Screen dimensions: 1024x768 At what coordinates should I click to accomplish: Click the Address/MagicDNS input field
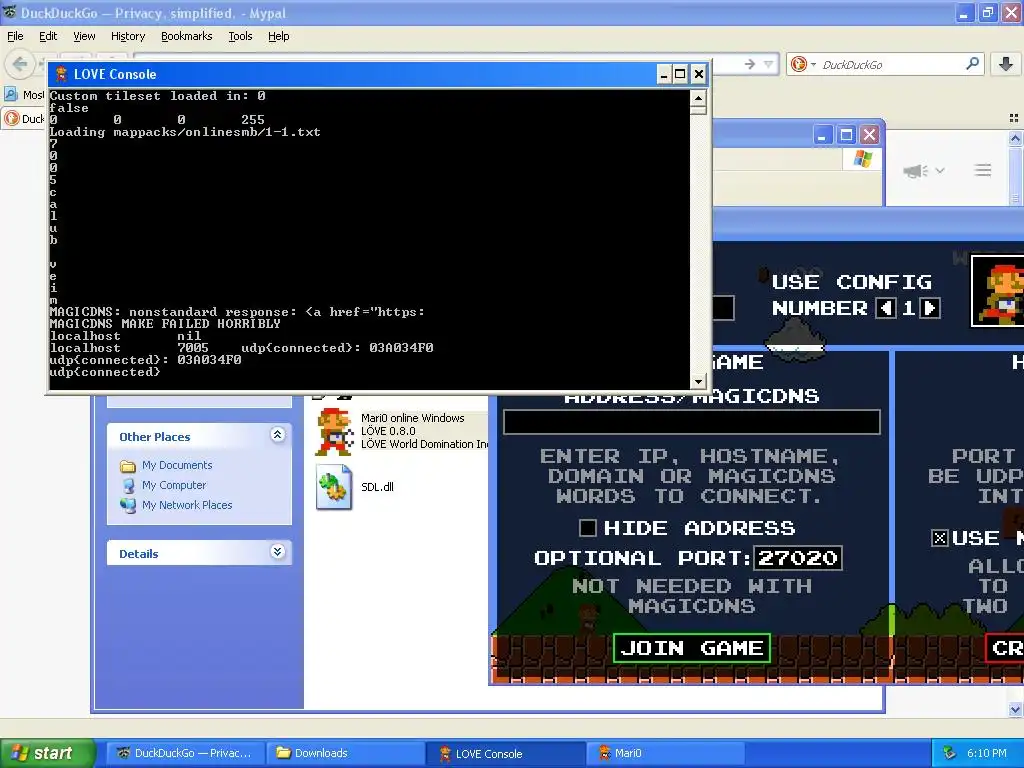692,423
